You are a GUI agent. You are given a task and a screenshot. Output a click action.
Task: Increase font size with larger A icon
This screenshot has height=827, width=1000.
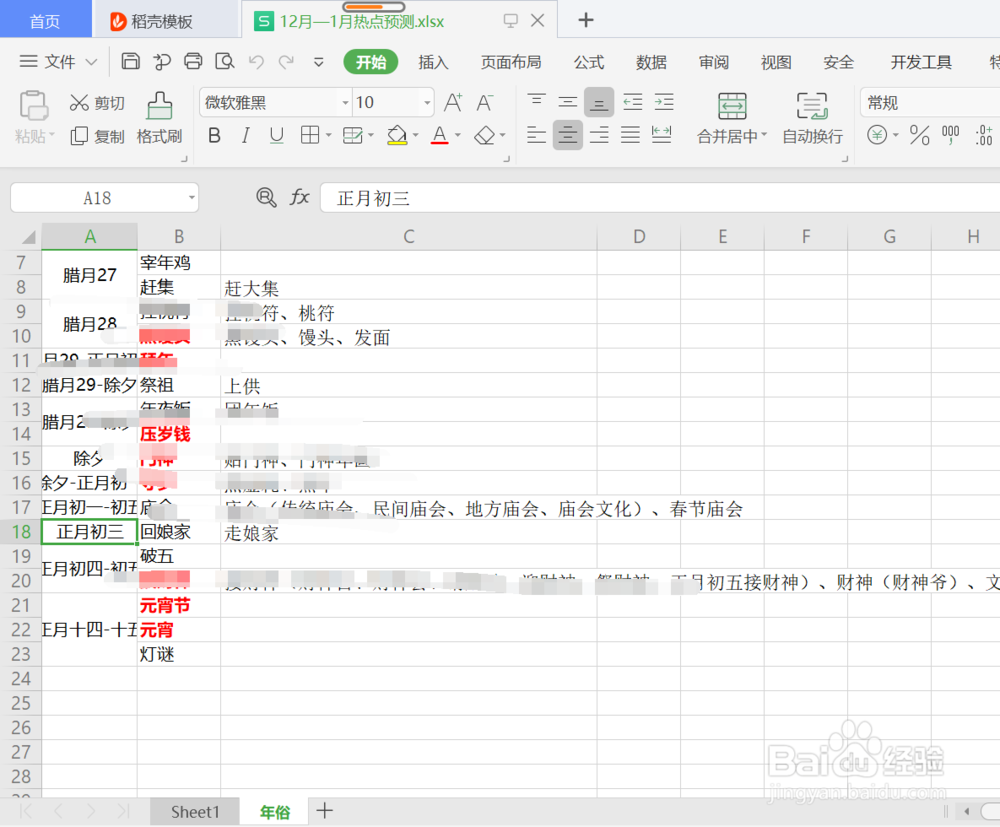tap(453, 102)
